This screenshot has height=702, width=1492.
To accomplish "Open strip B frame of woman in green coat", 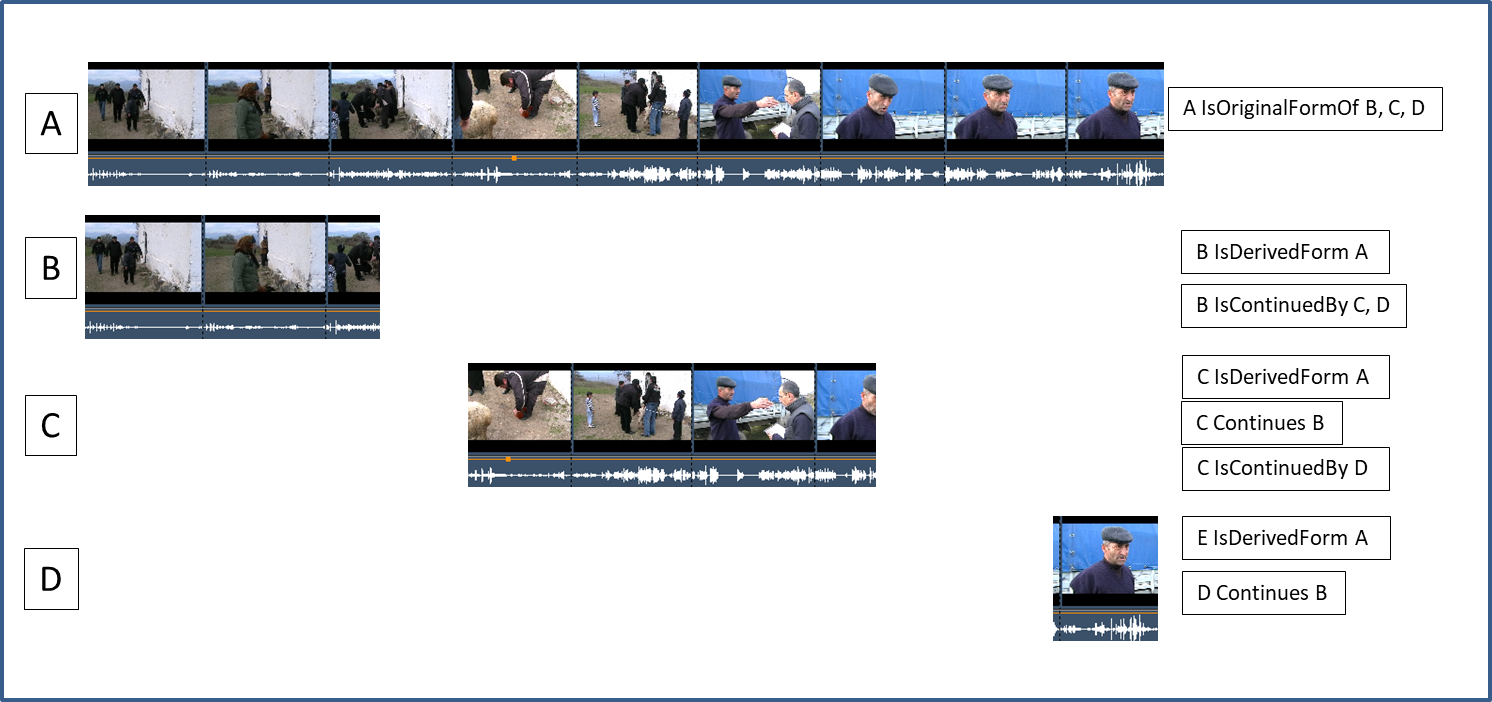I will click(265, 258).
